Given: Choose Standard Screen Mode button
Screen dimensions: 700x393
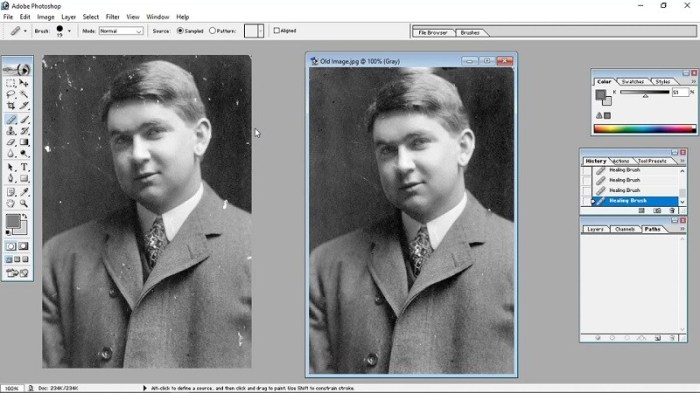Looking at the screenshot, I should 9,259.
